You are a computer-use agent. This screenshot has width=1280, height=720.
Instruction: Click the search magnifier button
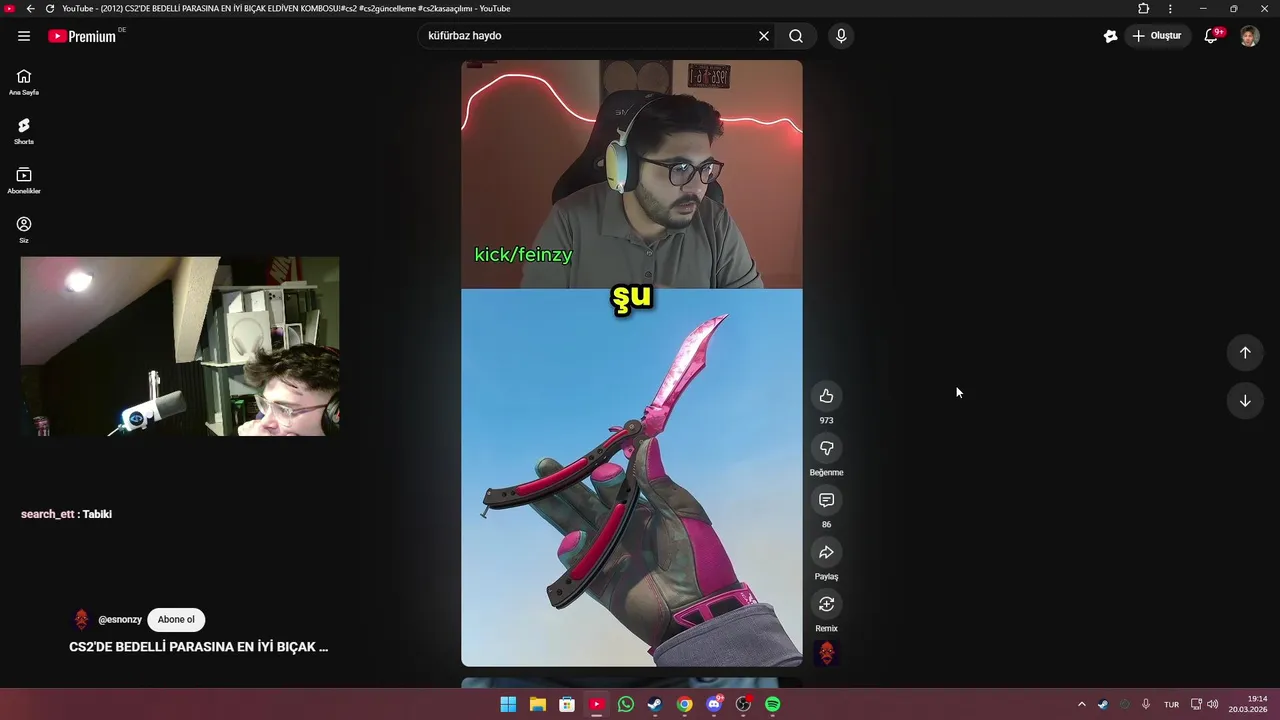point(796,36)
